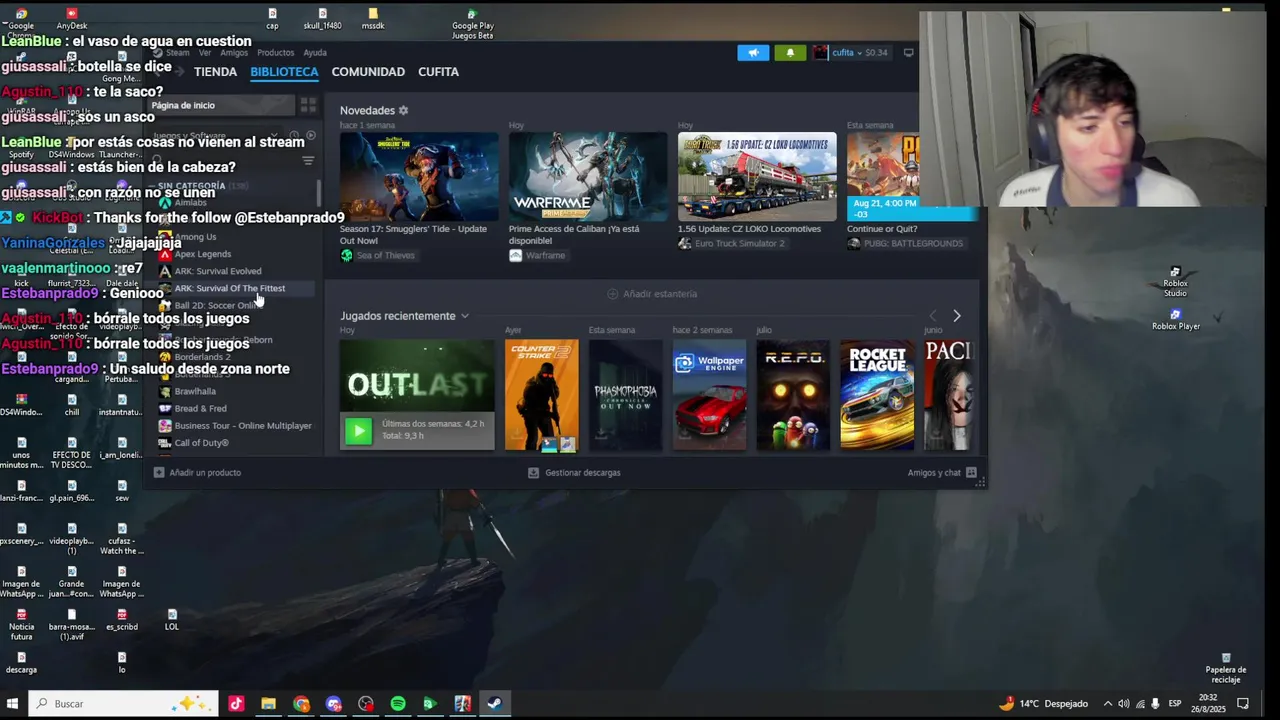Select Business Tour - Online Multiplayer in library
Screen dimensions: 1280x720
[243, 425]
